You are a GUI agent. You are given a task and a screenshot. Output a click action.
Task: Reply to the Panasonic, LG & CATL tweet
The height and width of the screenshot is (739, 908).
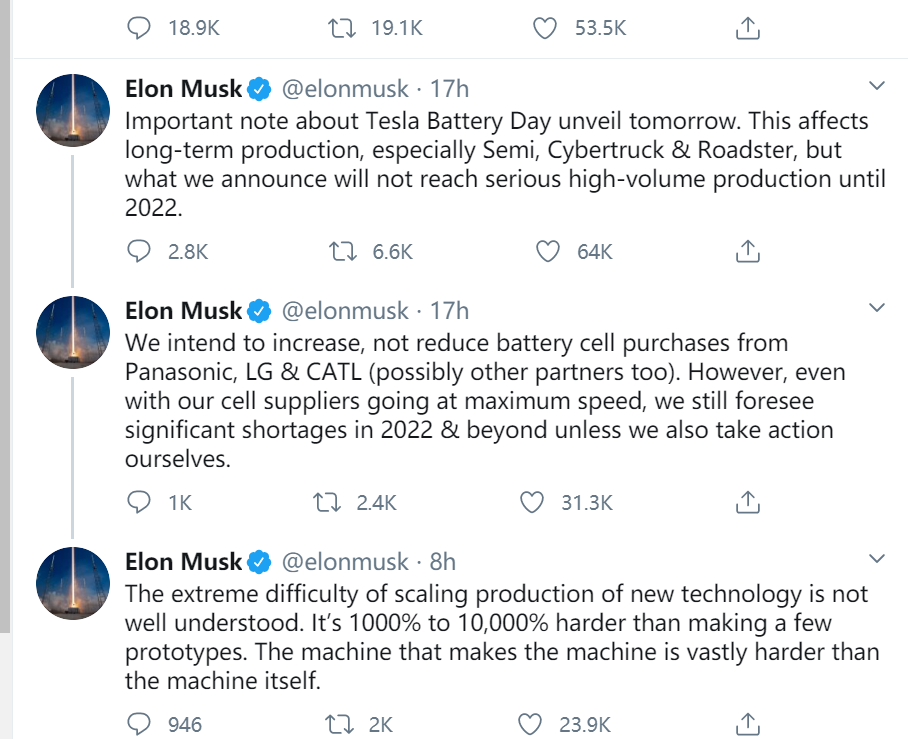[x=140, y=501]
